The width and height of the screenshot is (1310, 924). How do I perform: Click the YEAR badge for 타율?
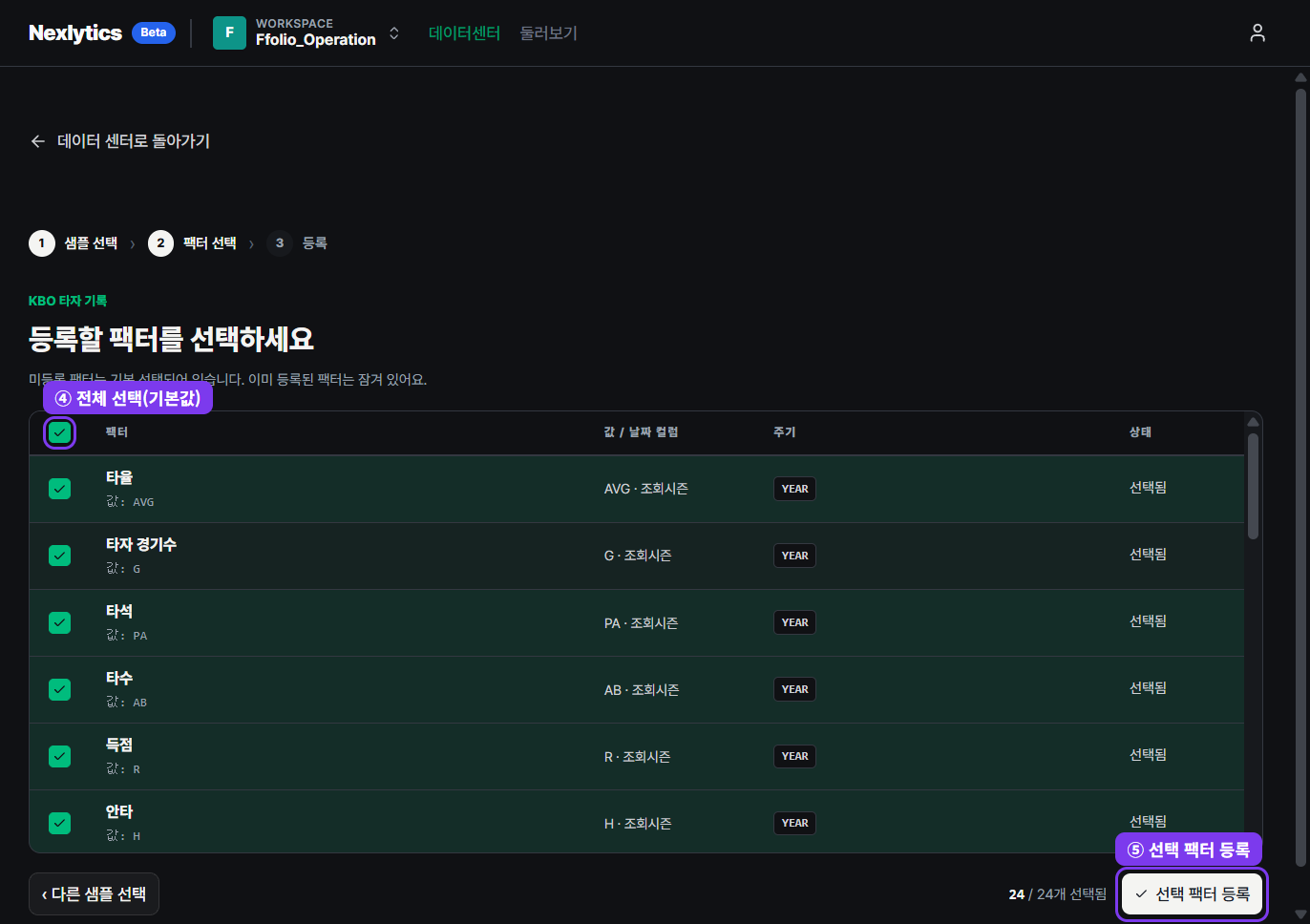point(794,489)
